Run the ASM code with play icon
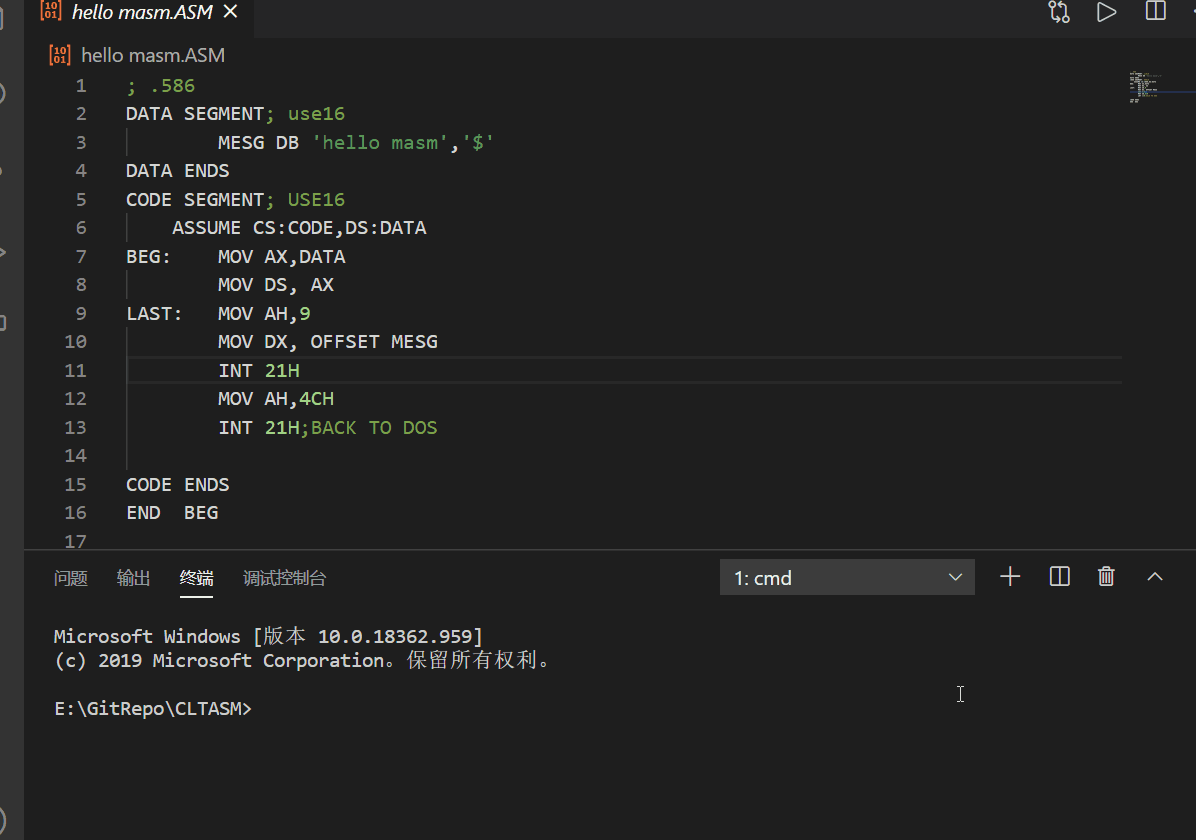Screen dimensions: 1196x840 point(1106,11)
